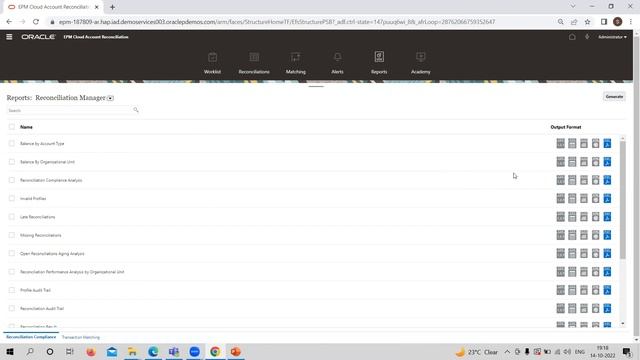Open the Chrome profile avatar
This screenshot has height=360, width=640.
[617, 22]
